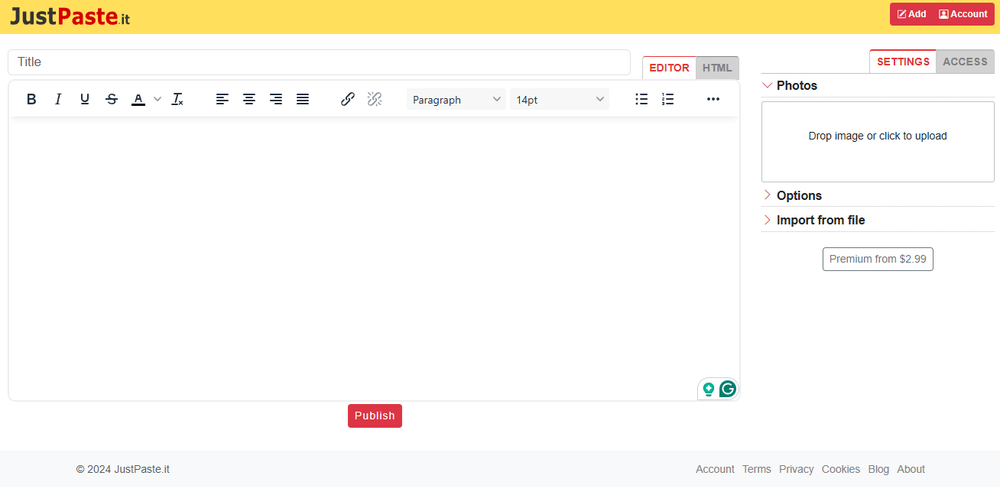Expand the Options section
This screenshot has height=487, width=1000.
pos(878,195)
